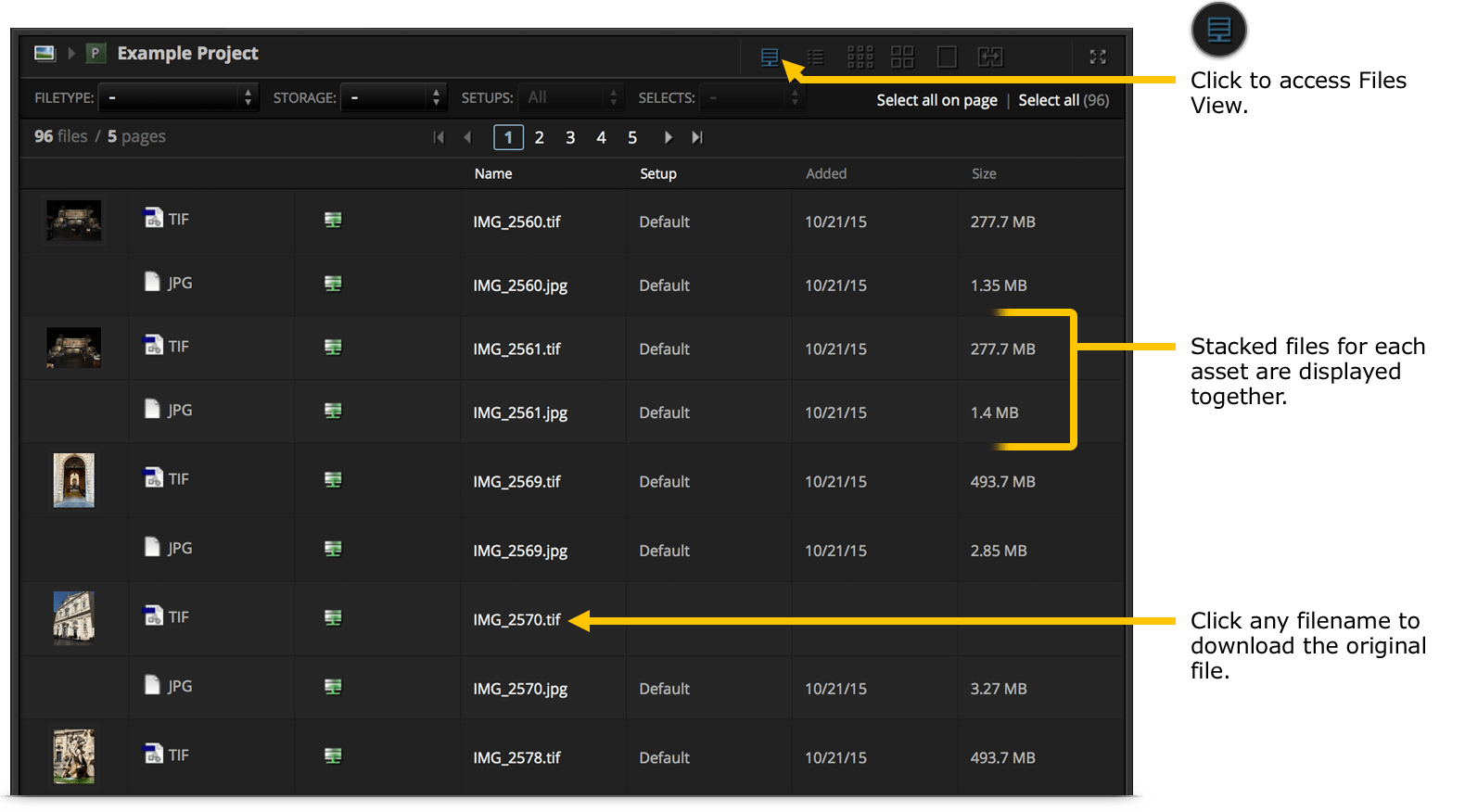Screen dimensions: 1465x812
Task: Click TIF file type icon for IMG_2561.tif
Action: click(x=153, y=345)
